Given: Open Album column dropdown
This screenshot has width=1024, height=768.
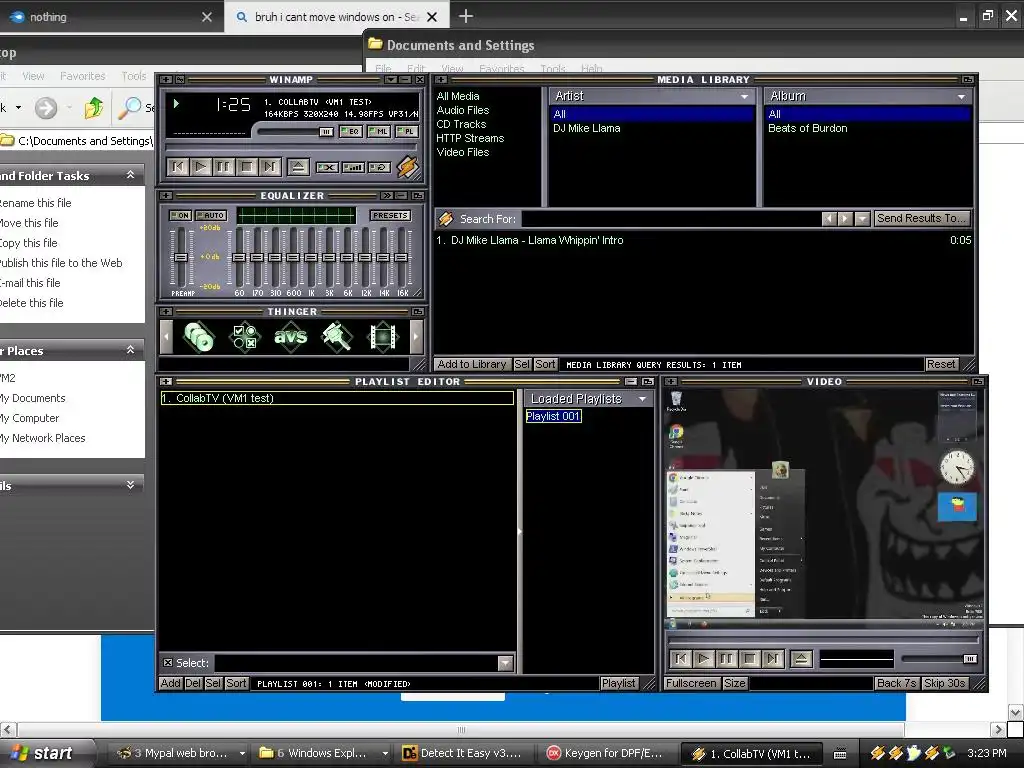Looking at the screenshot, I should (x=961, y=97).
